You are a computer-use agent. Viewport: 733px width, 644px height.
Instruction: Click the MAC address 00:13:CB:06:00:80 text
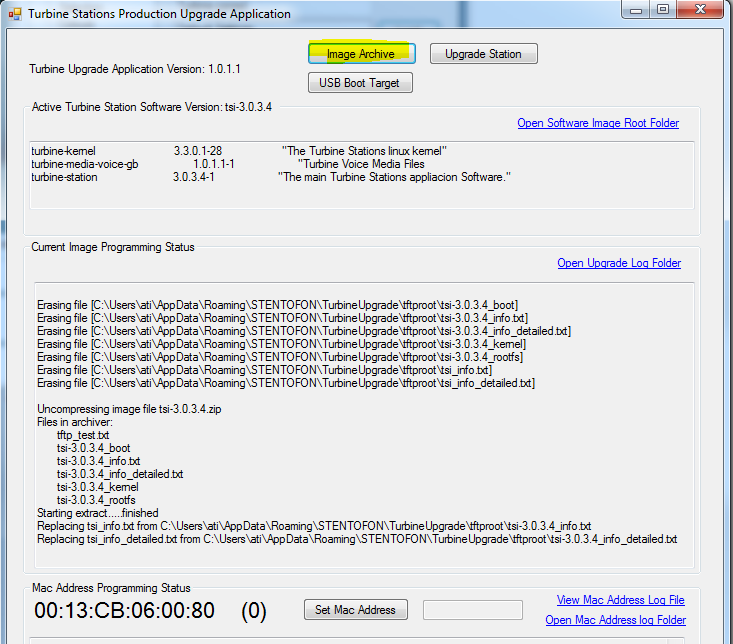124,611
